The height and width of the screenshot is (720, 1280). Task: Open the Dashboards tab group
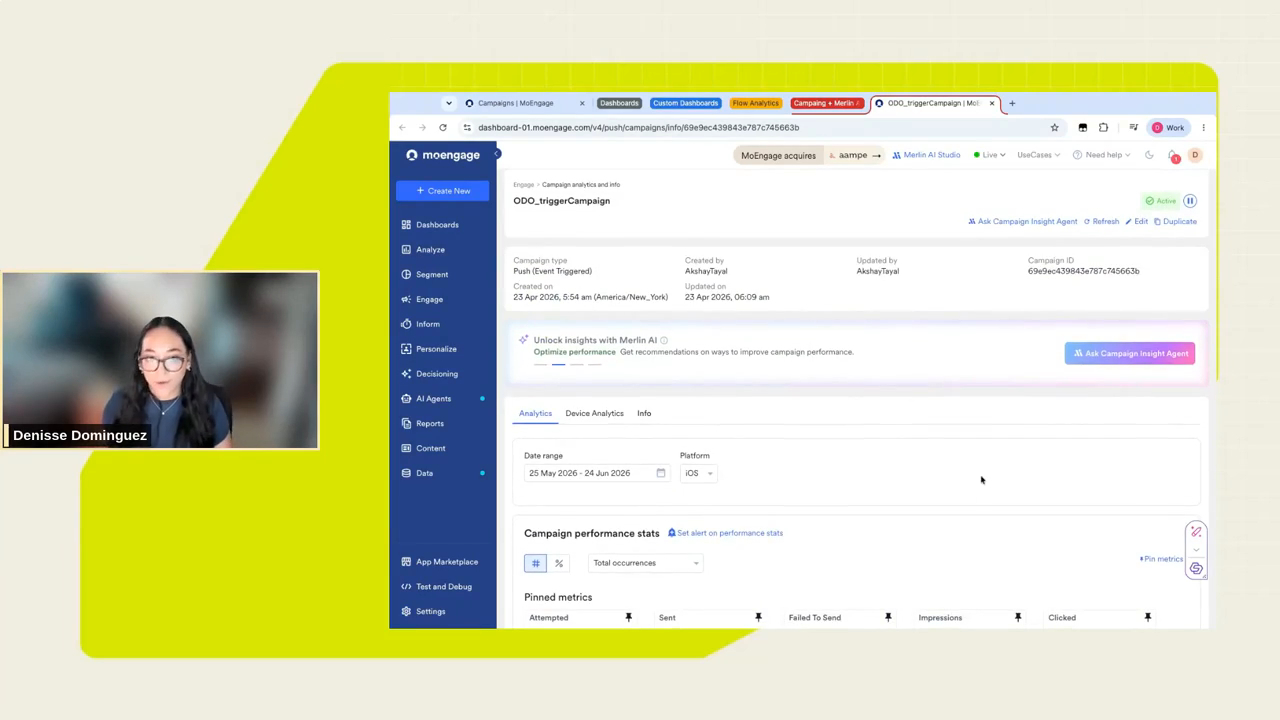[619, 103]
